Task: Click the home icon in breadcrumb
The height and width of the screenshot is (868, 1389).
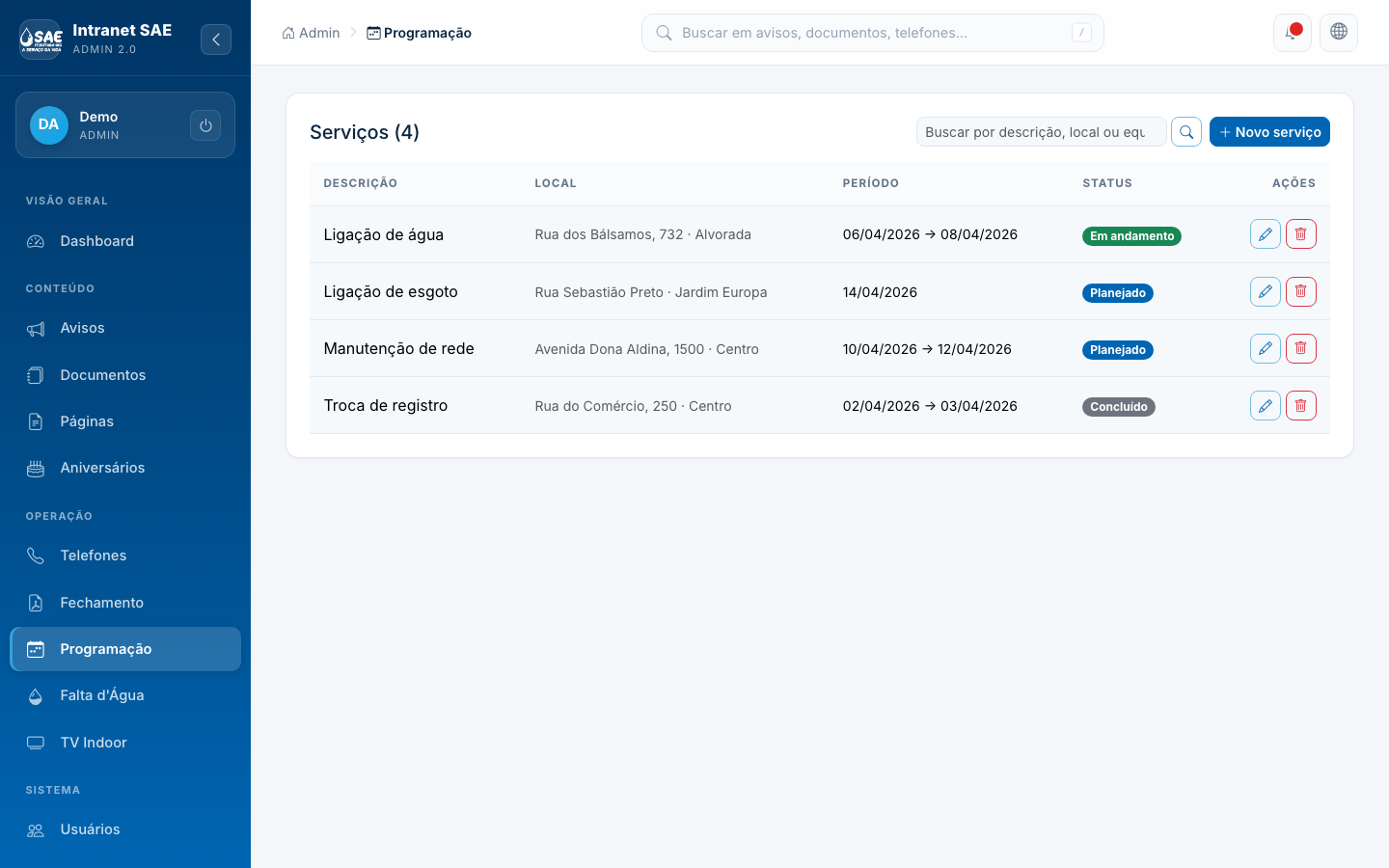Action: pyautogui.click(x=288, y=33)
